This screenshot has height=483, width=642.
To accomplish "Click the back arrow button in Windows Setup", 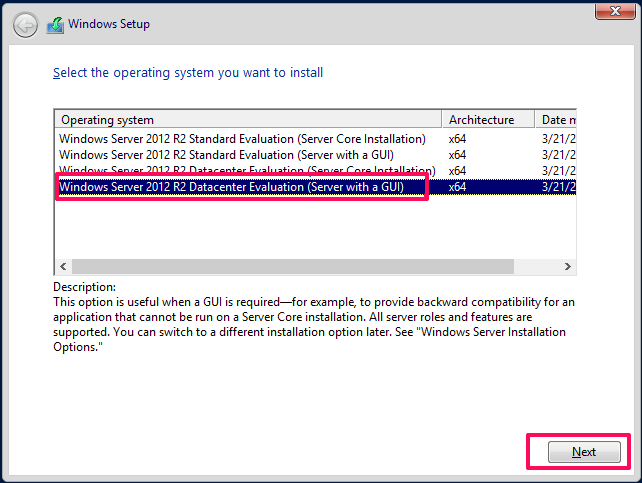I will click(x=25, y=25).
